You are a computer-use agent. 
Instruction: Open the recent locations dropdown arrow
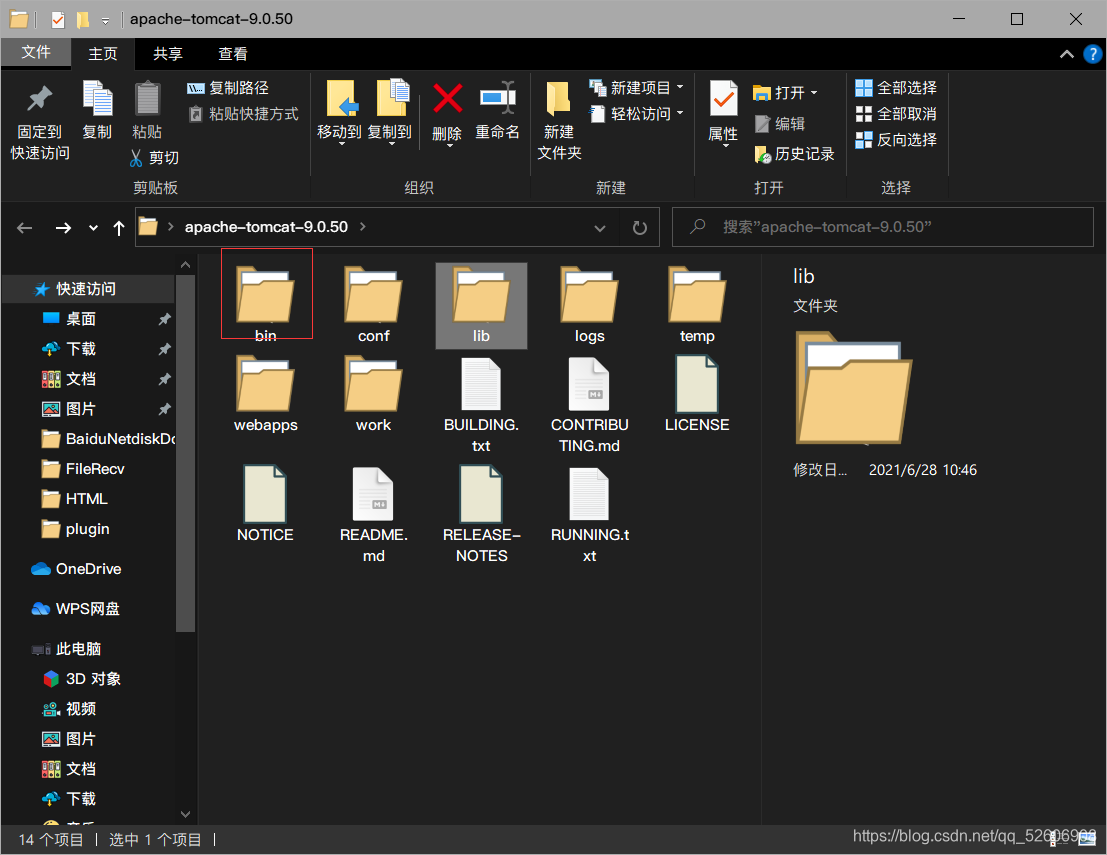pyautogui.click(x=93, y=227)
